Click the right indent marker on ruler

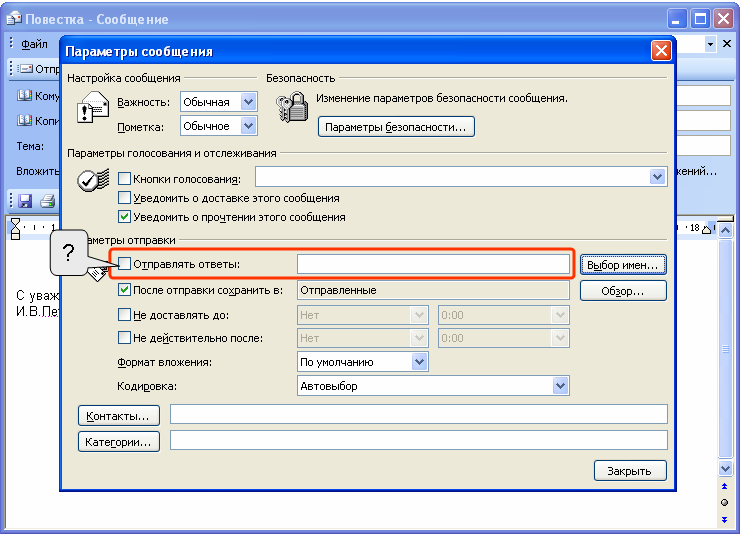[x=707, y=229]
